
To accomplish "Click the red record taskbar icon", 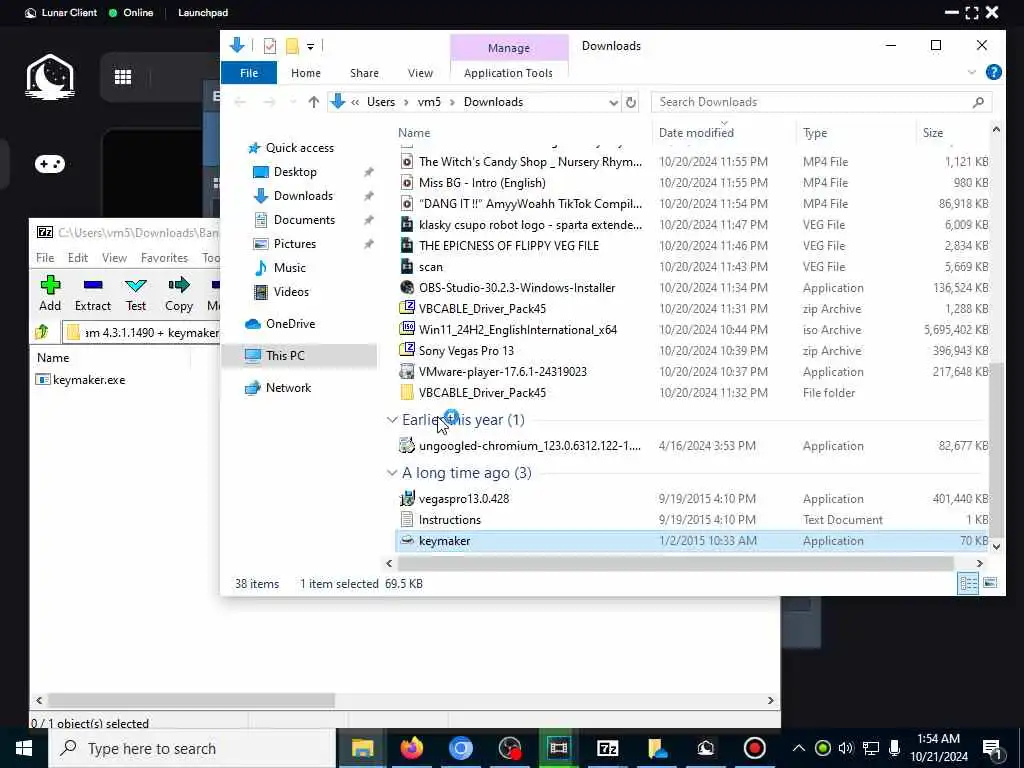I will tap(754, 748).
